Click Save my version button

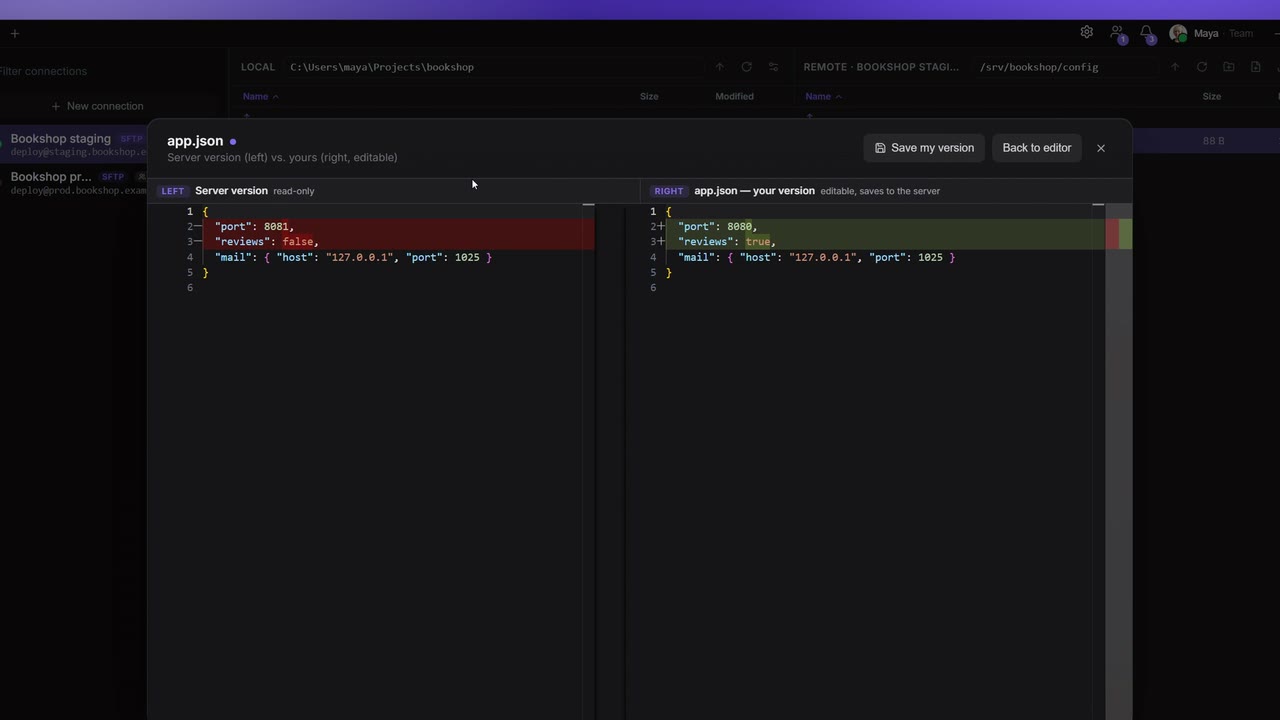(924, 148)
